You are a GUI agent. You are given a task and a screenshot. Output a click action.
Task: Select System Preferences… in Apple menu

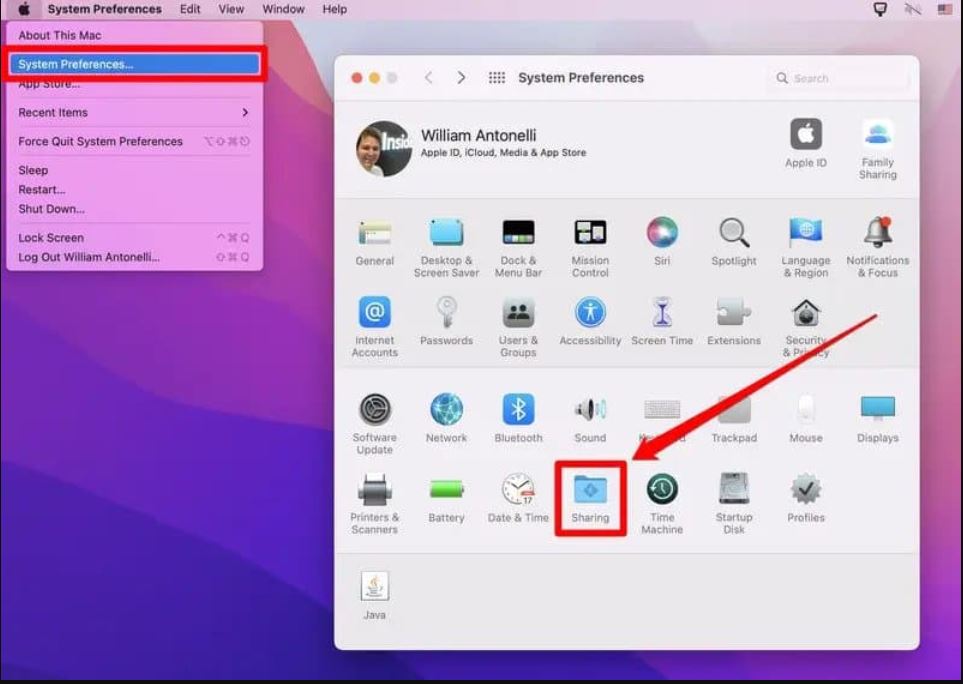[x=135, y=64]
